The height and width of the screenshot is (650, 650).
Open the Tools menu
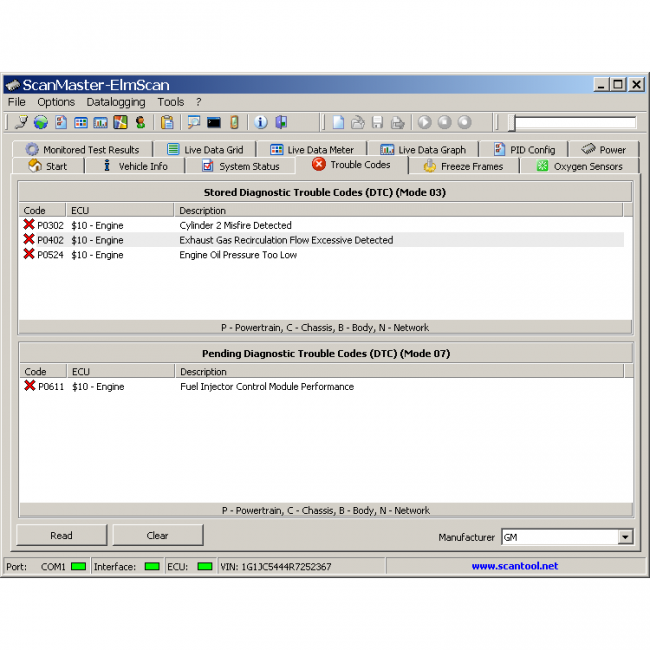170,102
